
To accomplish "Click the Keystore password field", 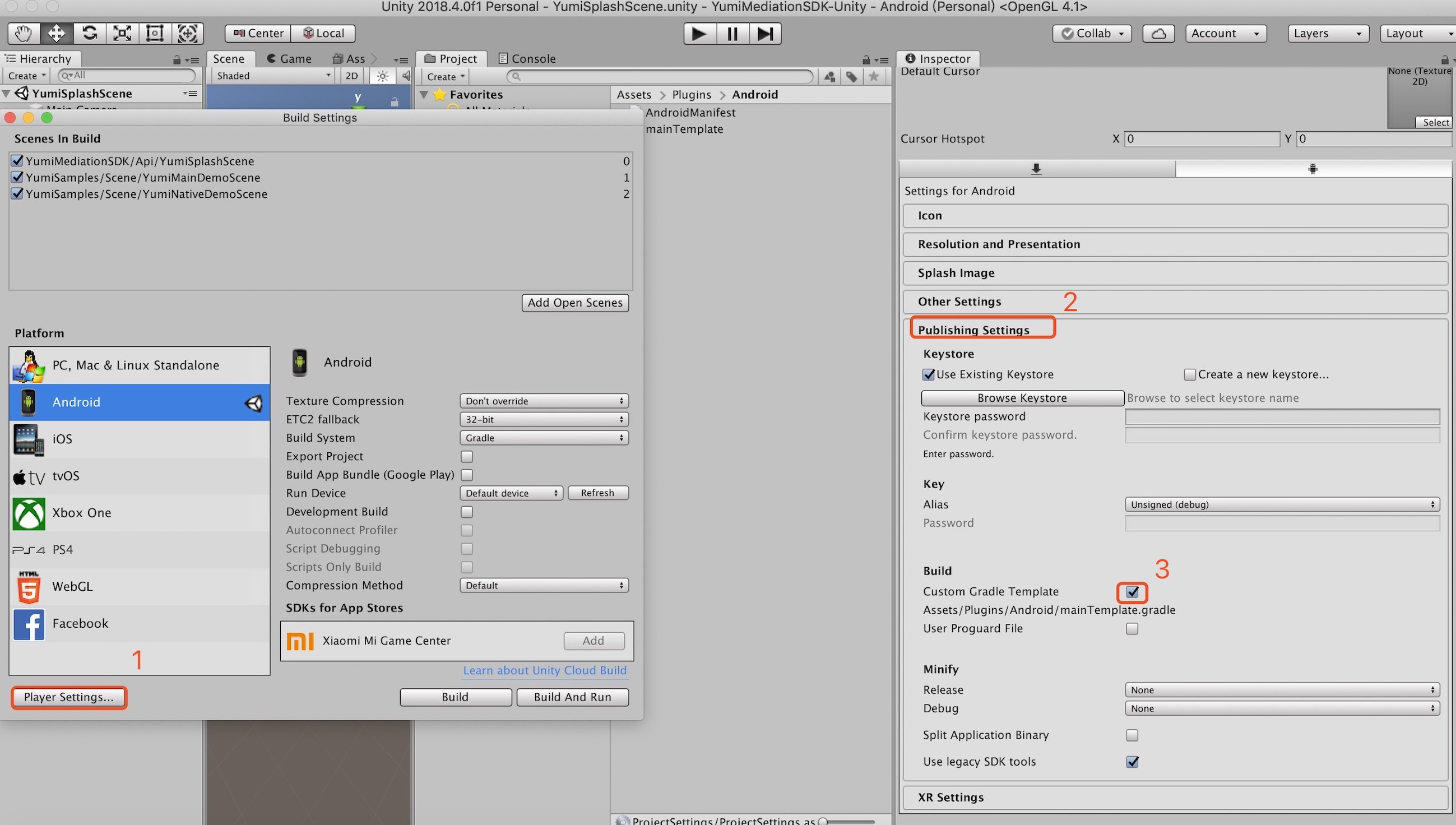I will [1282, 416].
